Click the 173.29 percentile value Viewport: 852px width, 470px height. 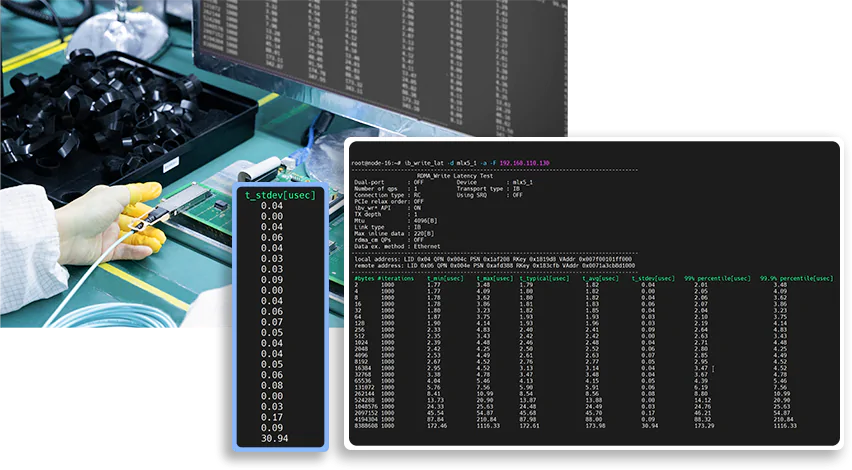point(704,425)
